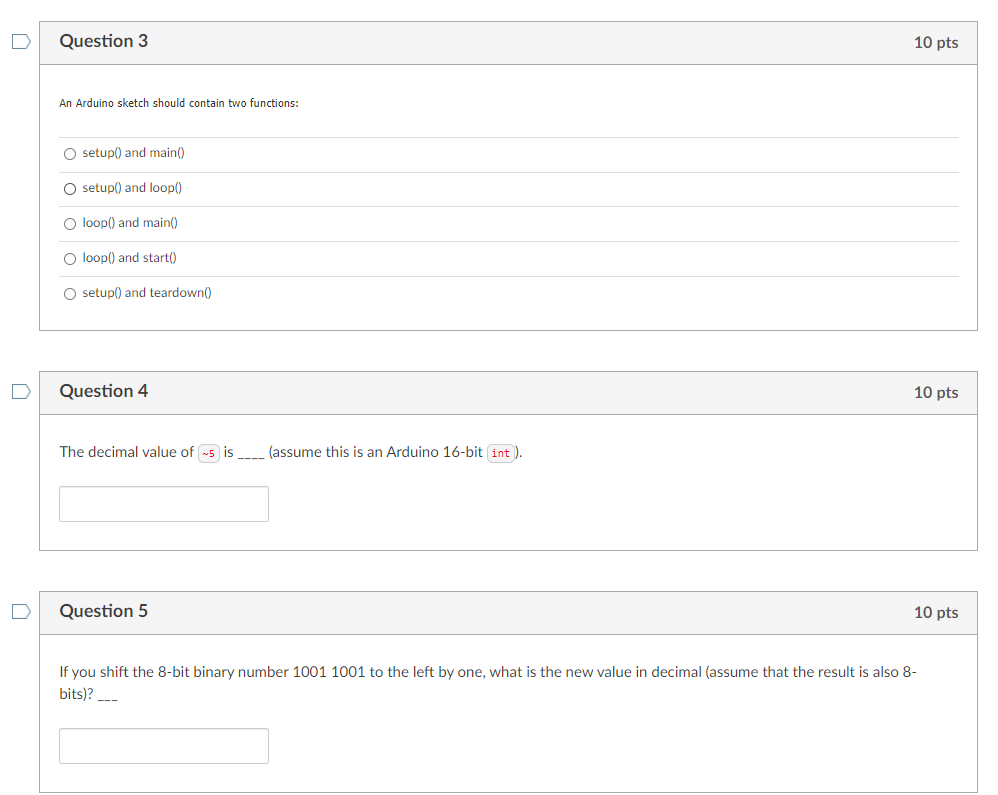Select the 'setup() and main()' radio option

pyautogui.click(x=70, y=153)
